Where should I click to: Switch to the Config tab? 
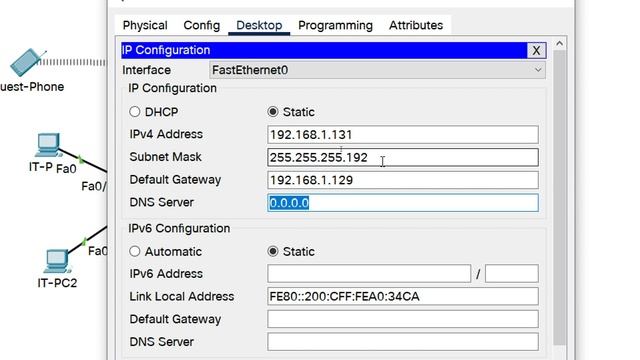[x=202, y=25]
